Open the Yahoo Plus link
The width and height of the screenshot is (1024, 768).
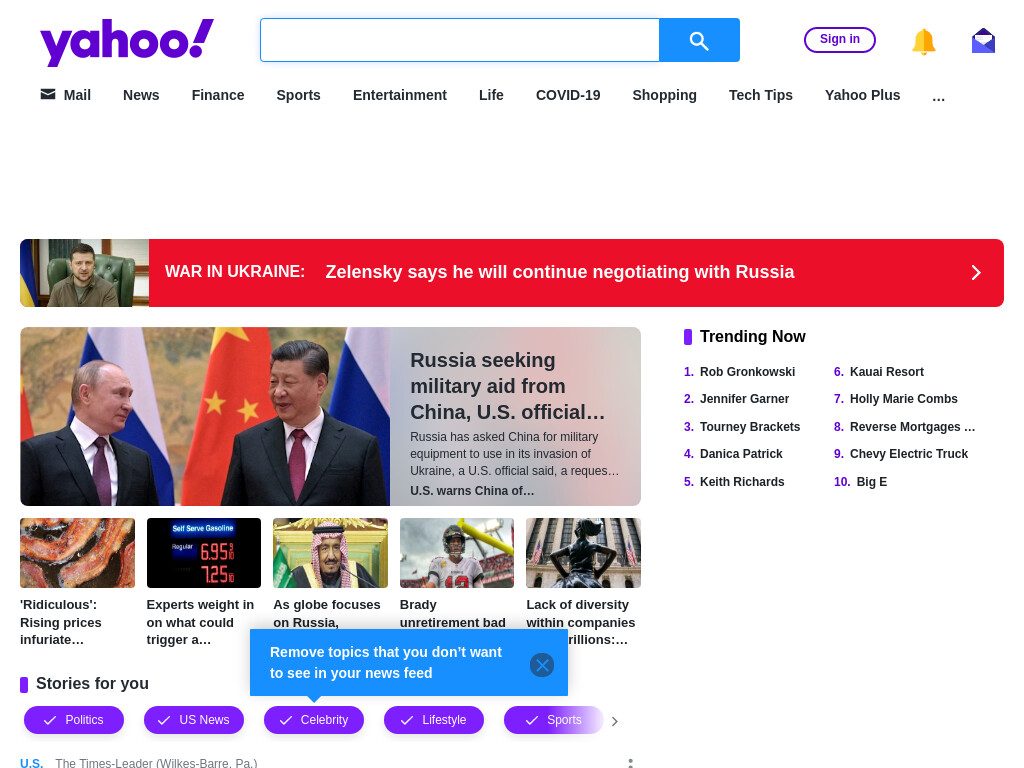(862, 95)
